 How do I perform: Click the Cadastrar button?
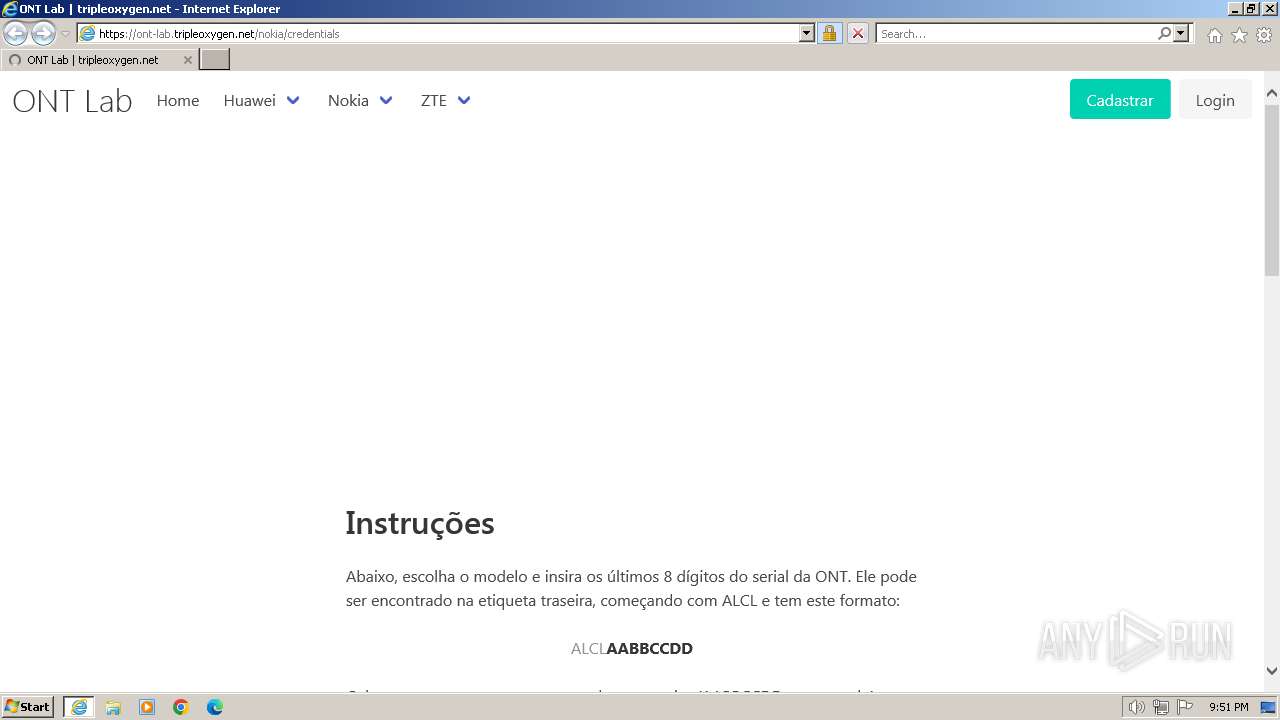coord(1120,100)
